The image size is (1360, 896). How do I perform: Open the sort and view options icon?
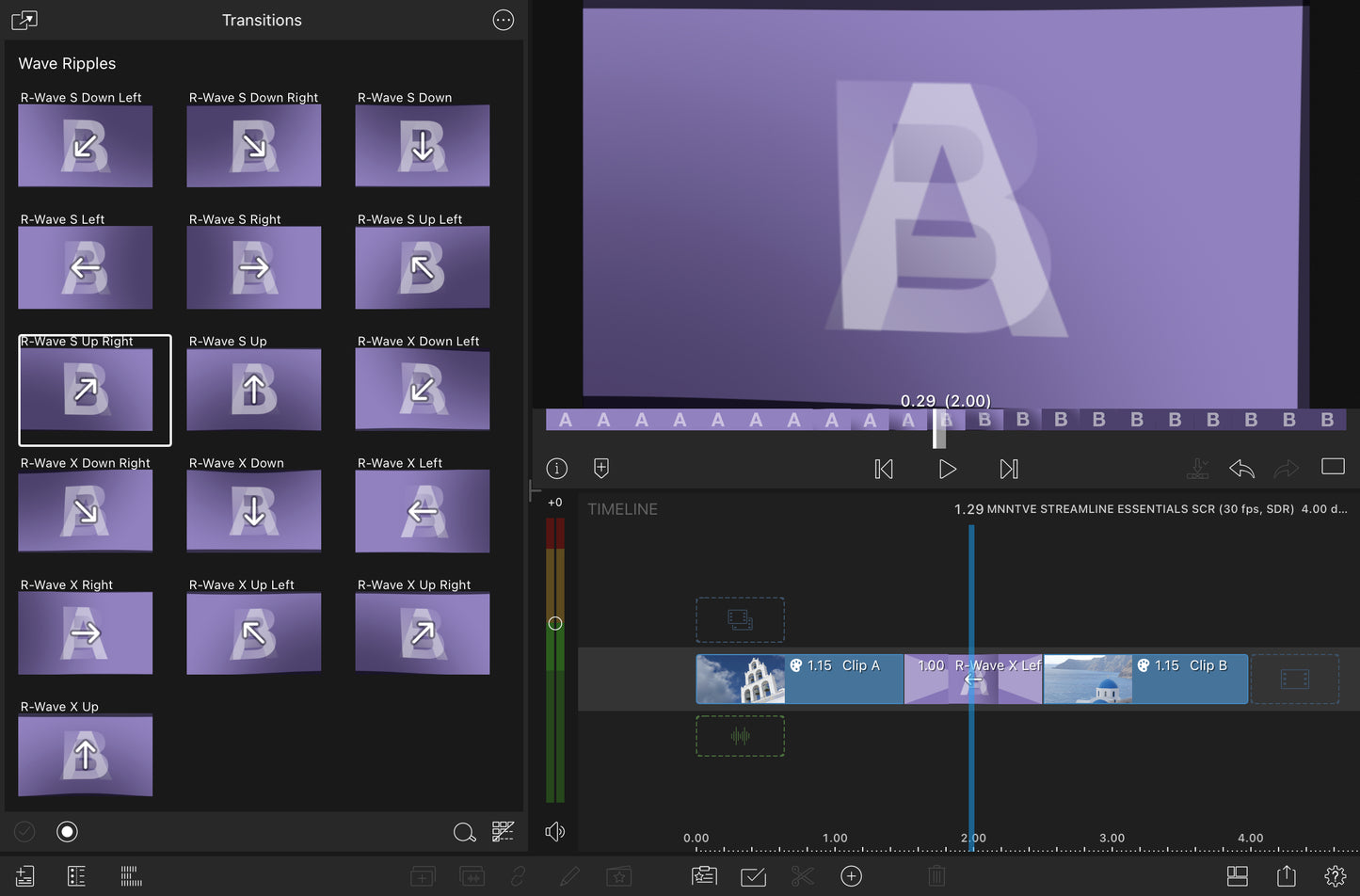coord(504,831)
